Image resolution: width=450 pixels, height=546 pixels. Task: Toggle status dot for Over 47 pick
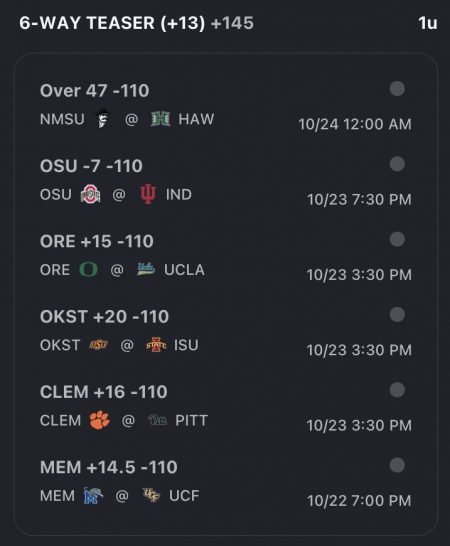(x=397, y=88)
